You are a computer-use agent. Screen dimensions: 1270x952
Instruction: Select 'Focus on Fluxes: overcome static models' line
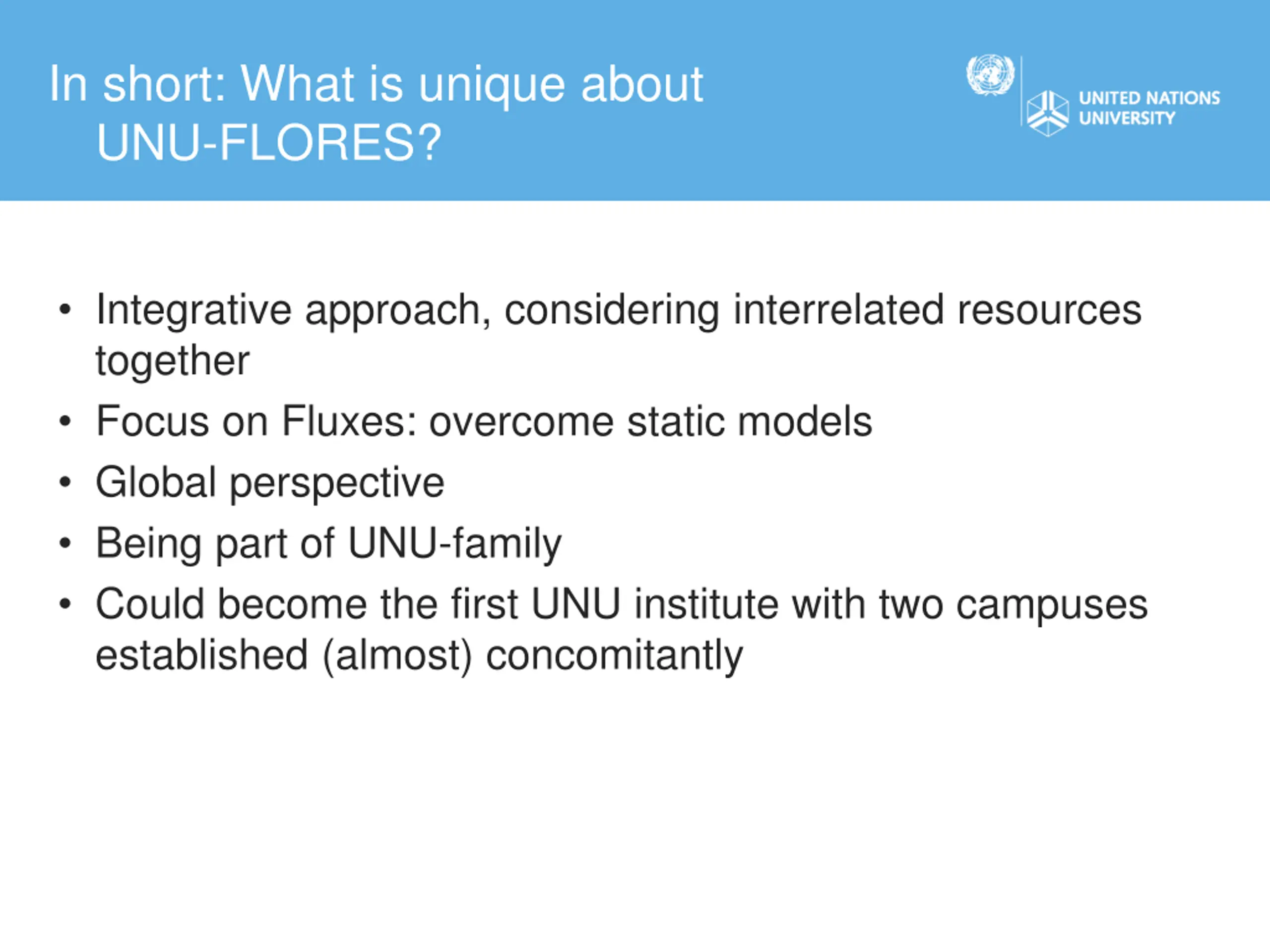tap(484, 422)
